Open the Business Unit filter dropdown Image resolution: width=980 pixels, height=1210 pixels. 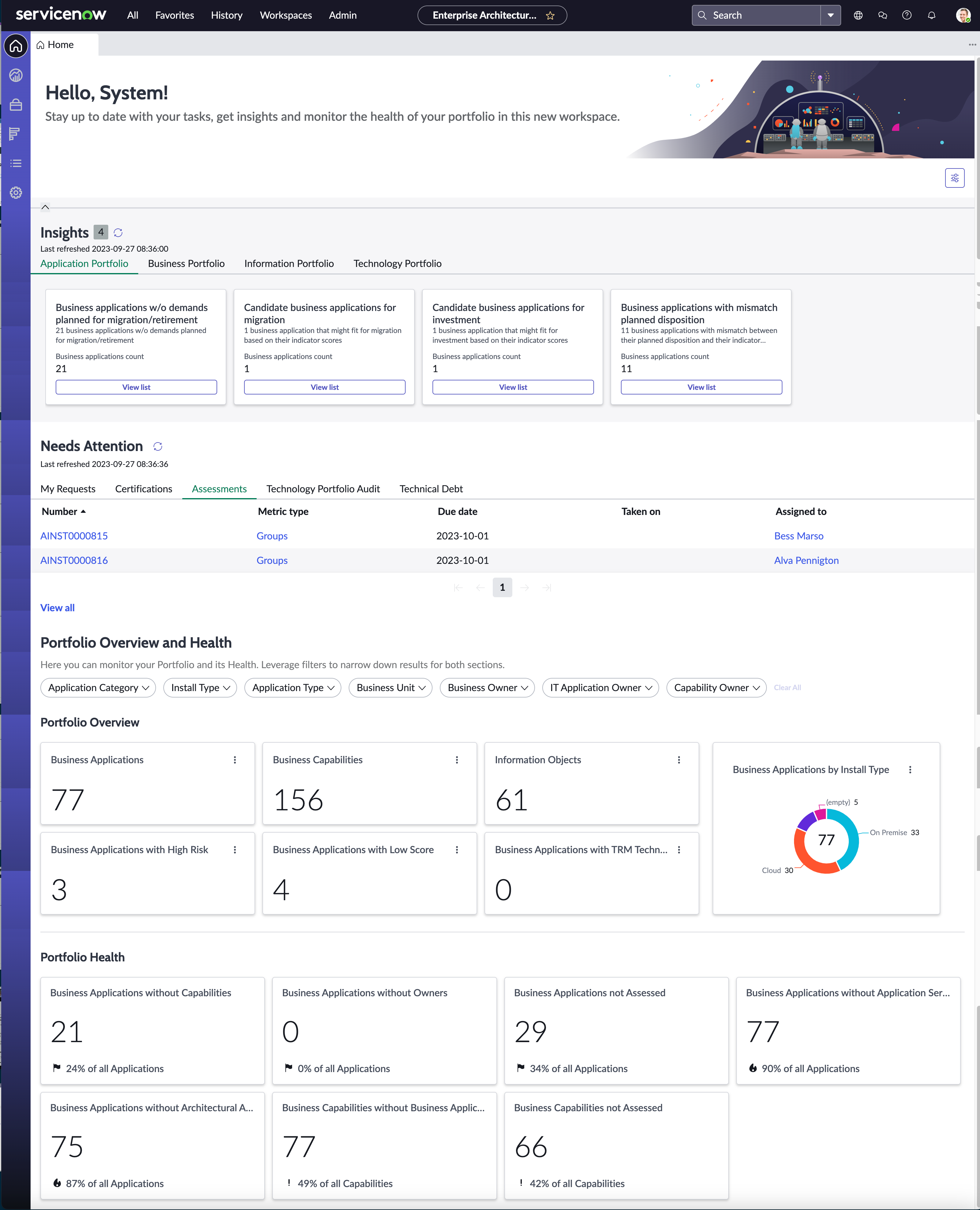click(391, 687)
